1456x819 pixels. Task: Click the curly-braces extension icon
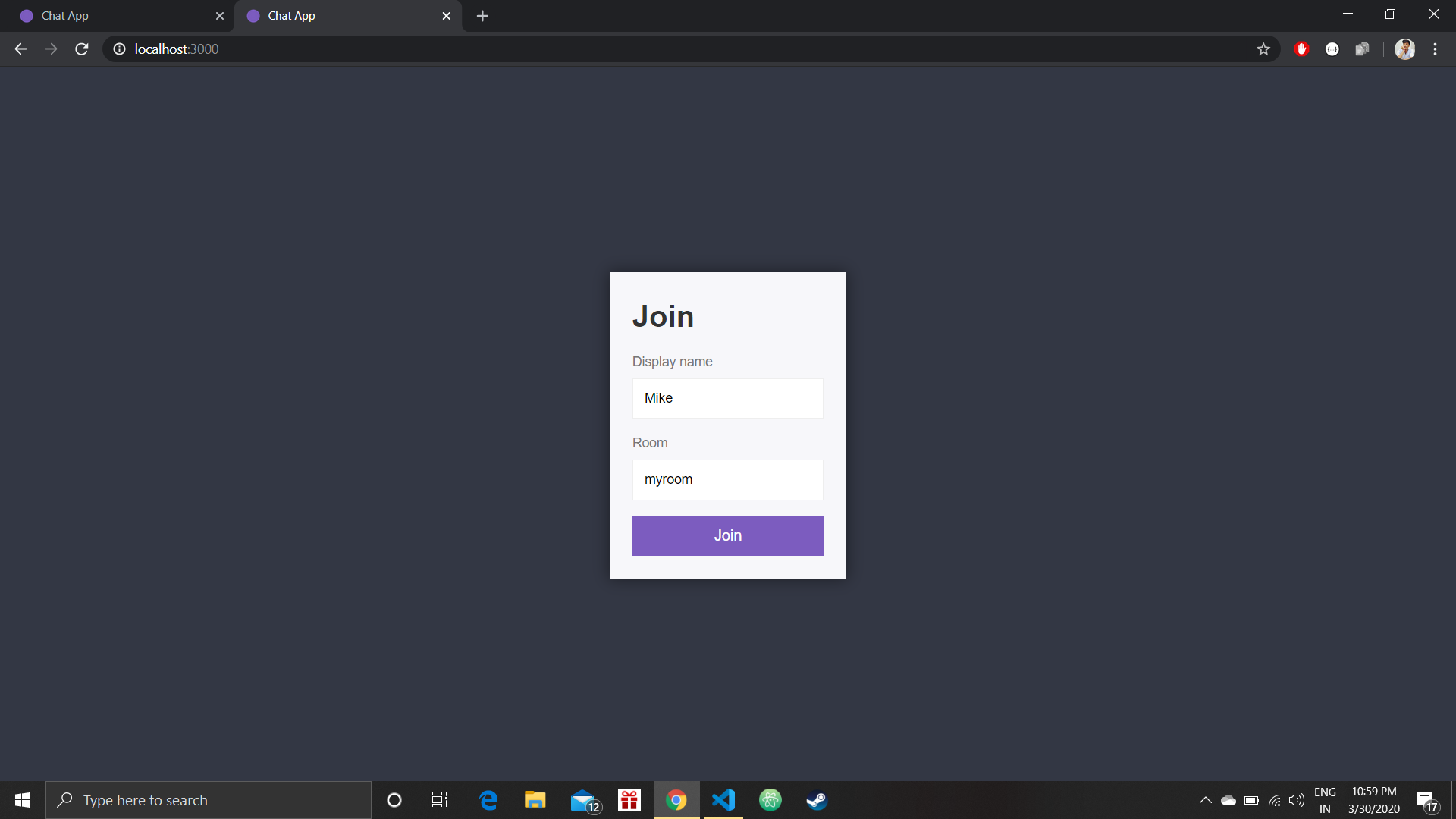click(1332, 49)
